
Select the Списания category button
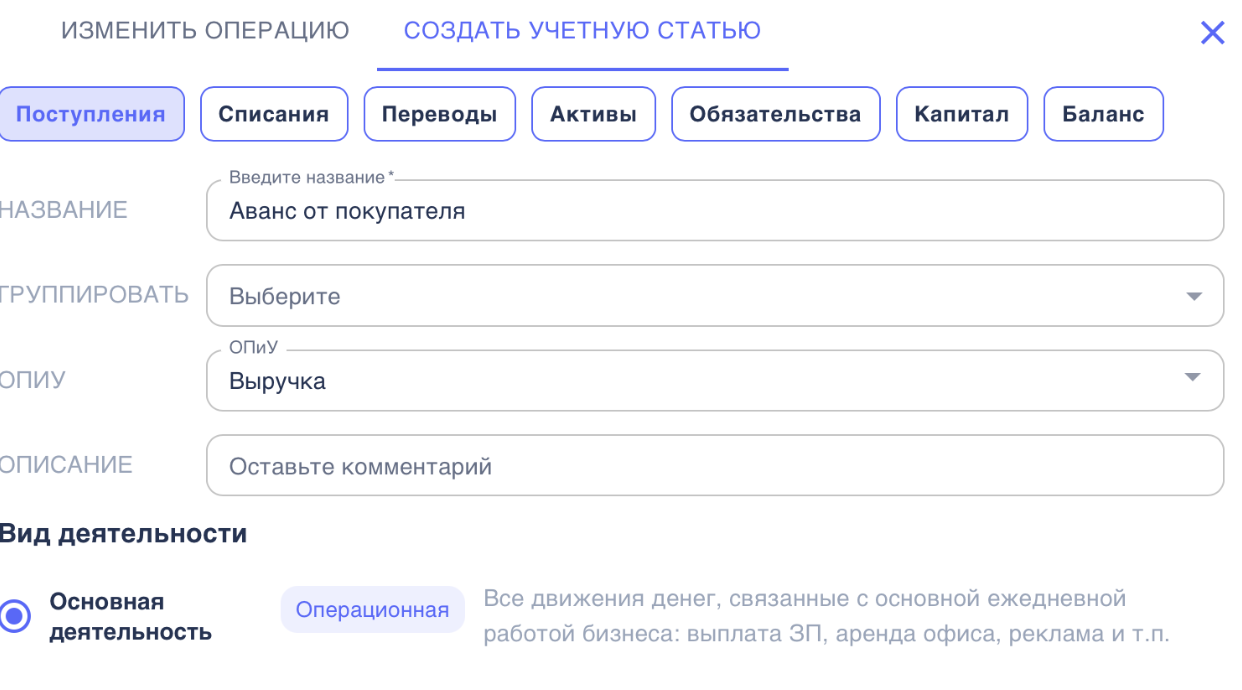[273, 113]
